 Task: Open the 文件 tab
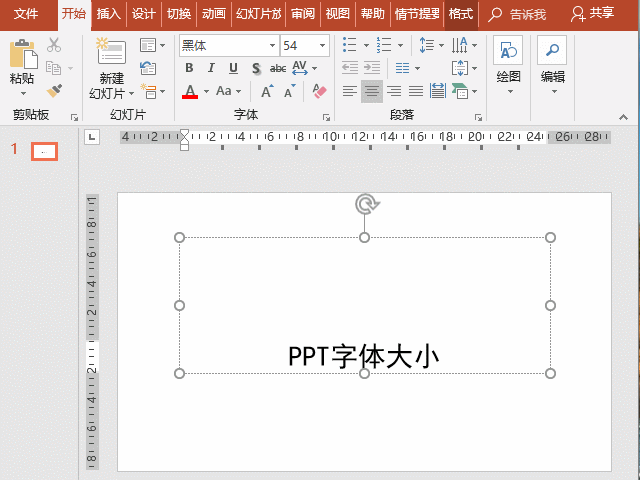(x=26, y=14)
